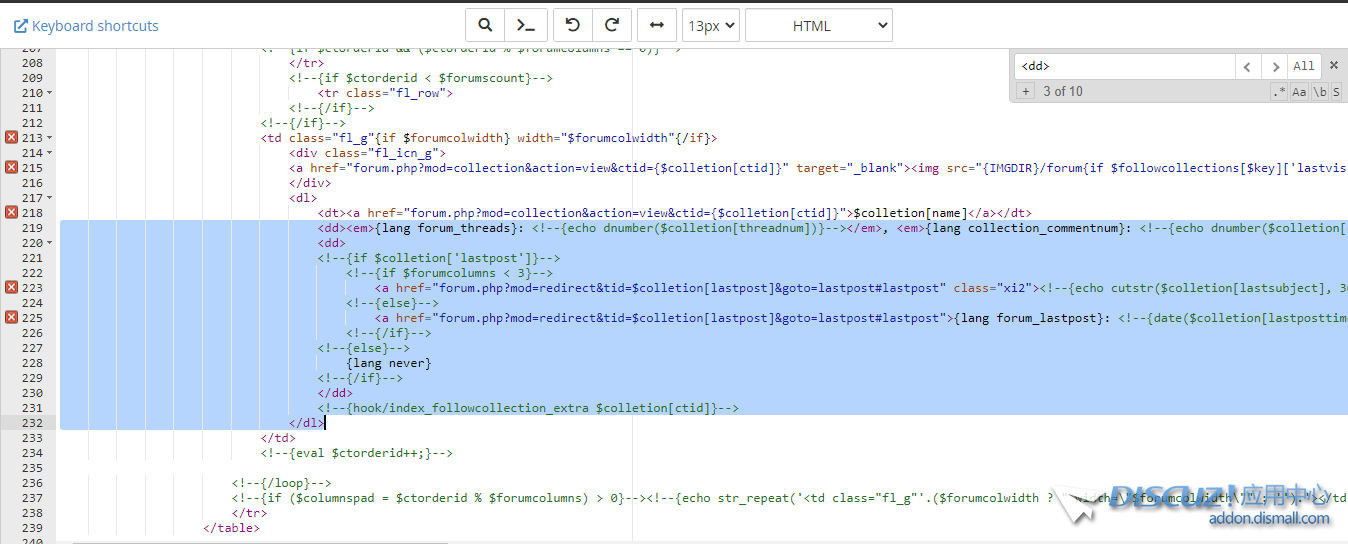The height and width of the screenshot is (544, 1348).
Task: Open Keyboard shortcuts link
Action: 86,26
